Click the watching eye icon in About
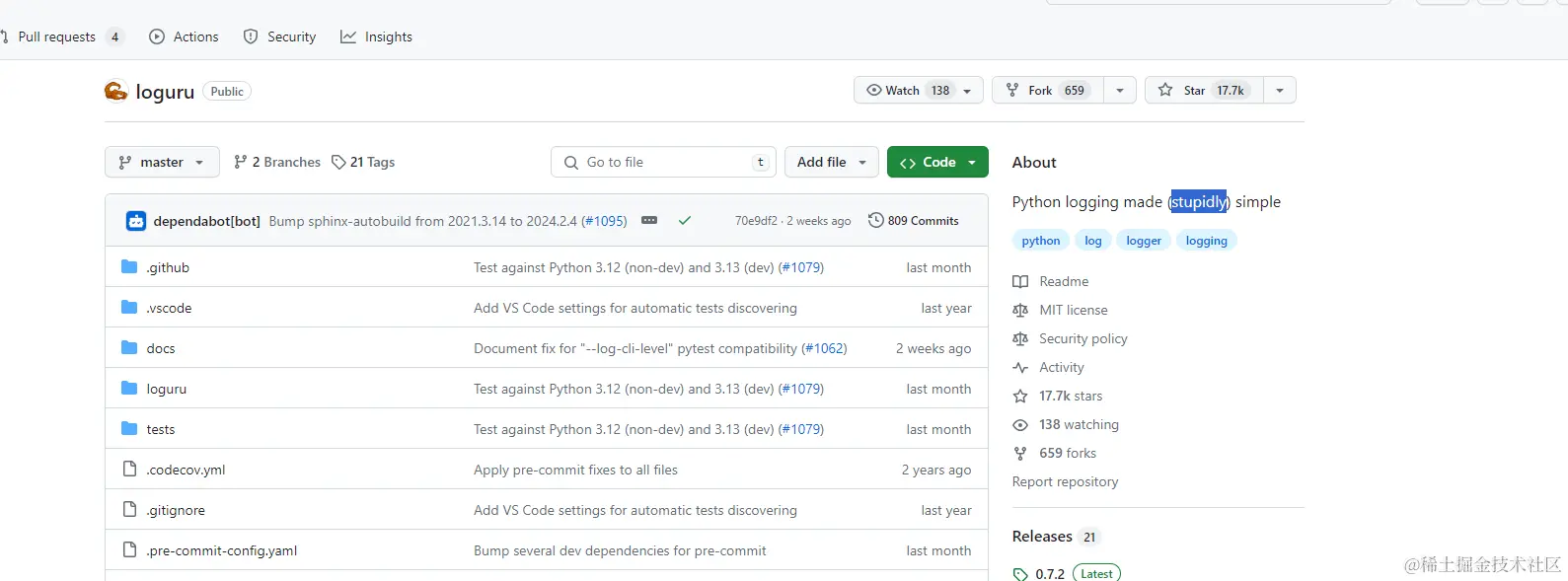The image size is (1568, 581). [x=1020, y=424]
